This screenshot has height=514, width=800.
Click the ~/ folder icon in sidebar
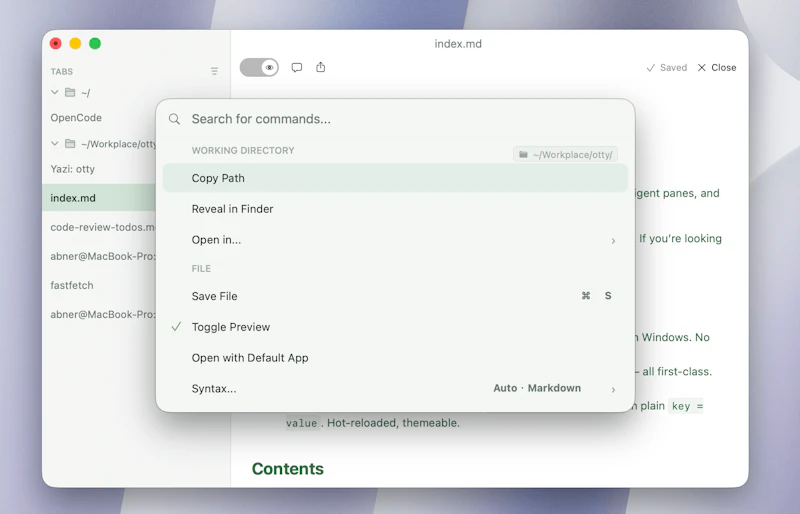(x=70, y=92)
